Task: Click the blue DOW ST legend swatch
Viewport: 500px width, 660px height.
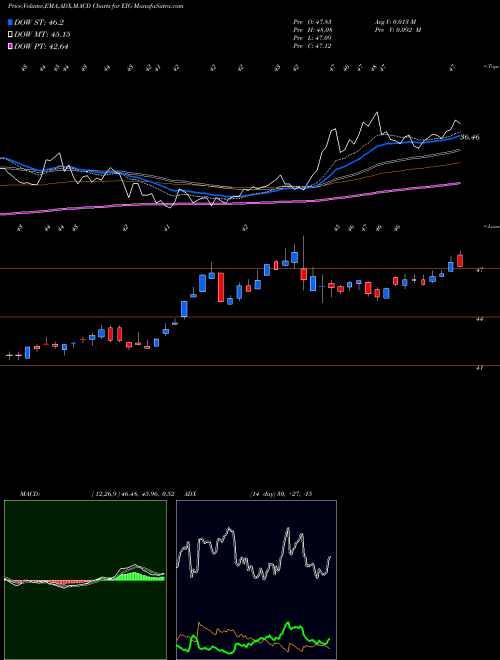Action: [x=11, y=23]
